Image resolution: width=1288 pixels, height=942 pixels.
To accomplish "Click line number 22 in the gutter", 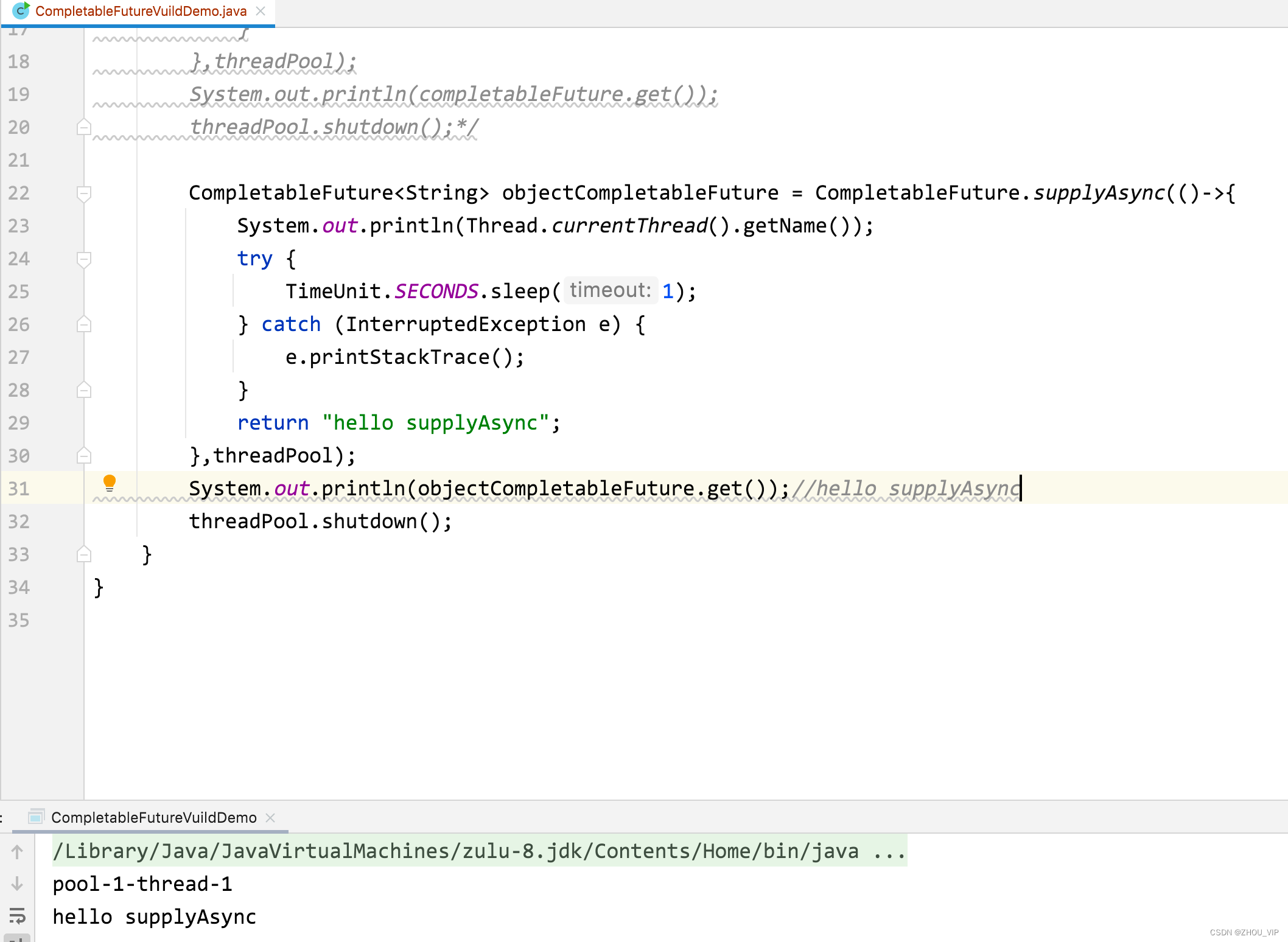I will 19,193.
